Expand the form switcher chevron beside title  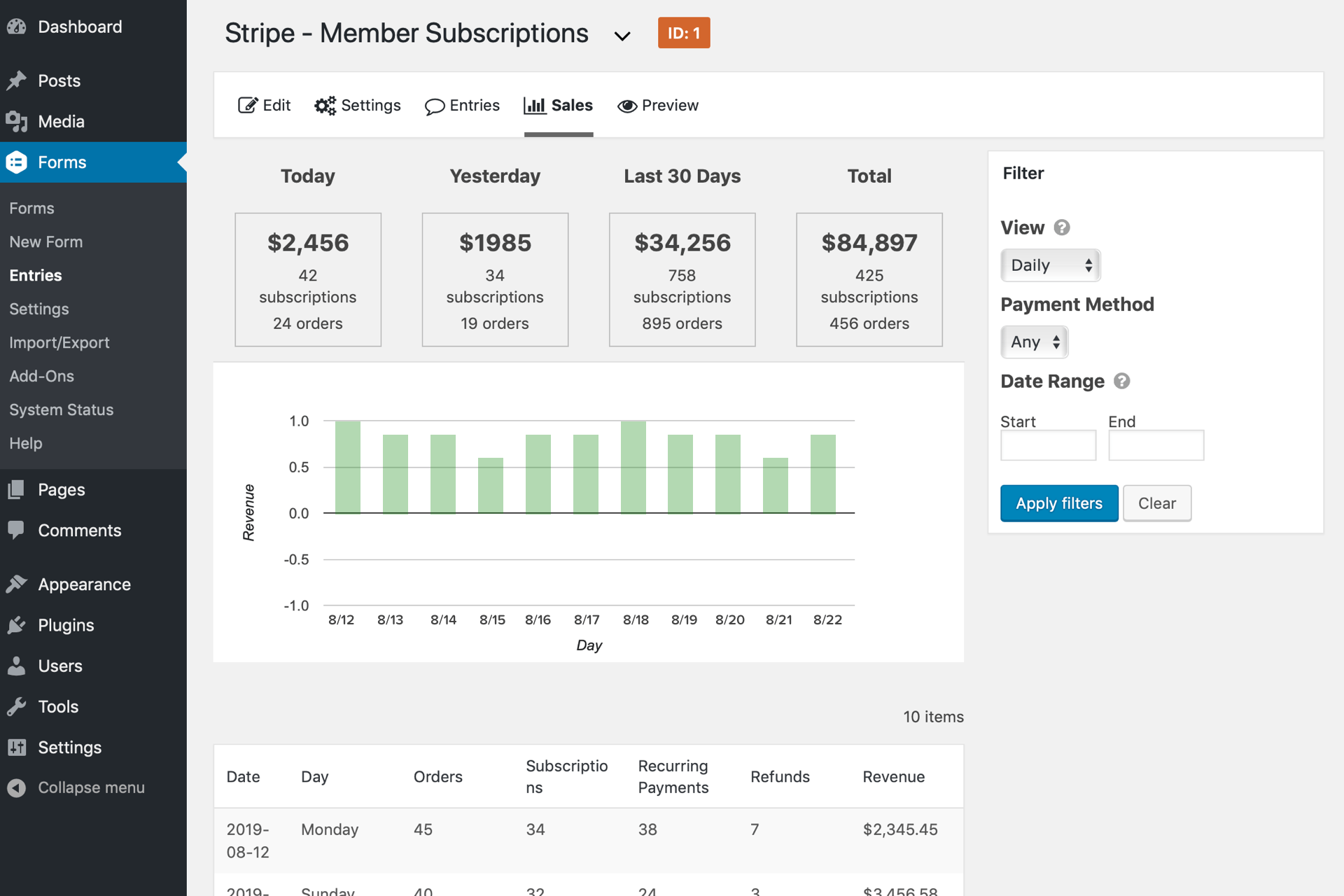(622, 36)
